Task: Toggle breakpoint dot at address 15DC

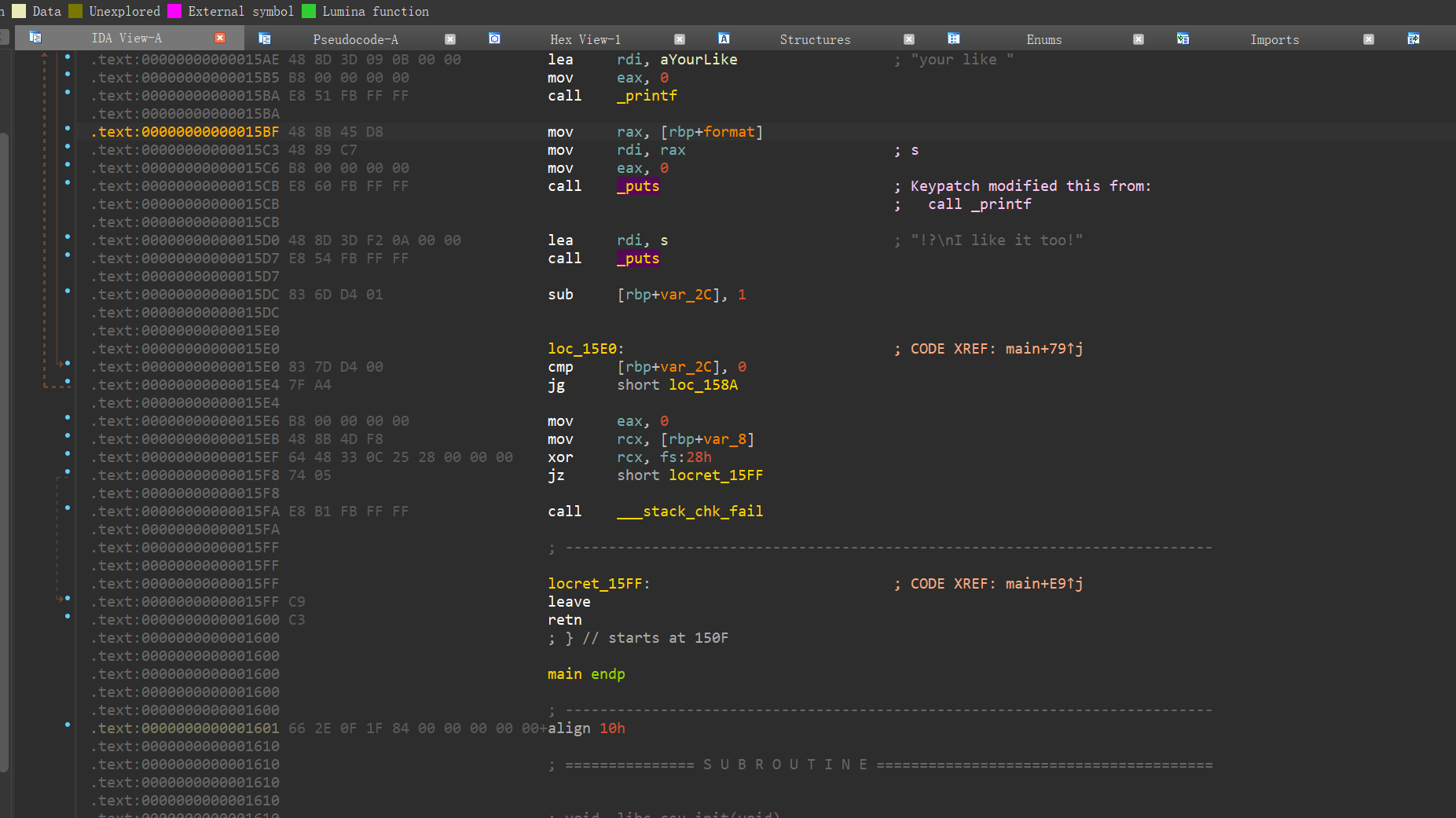Action: (x=68, y=291)
